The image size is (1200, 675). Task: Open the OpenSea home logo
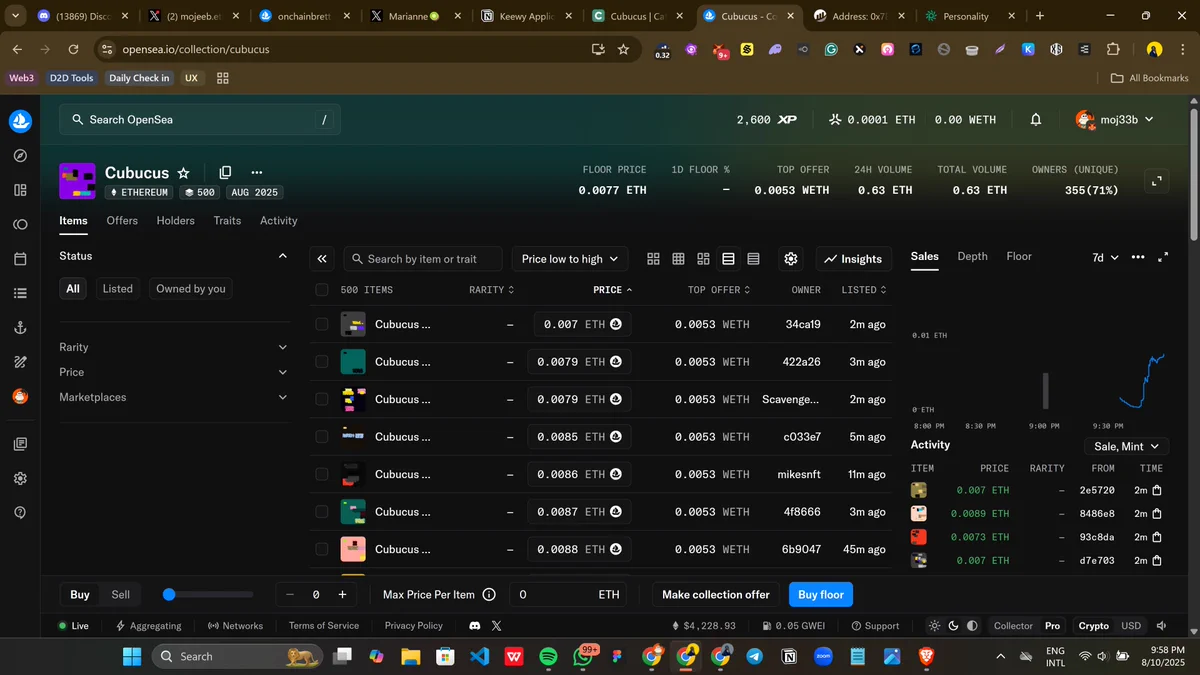tap(20, 121)
